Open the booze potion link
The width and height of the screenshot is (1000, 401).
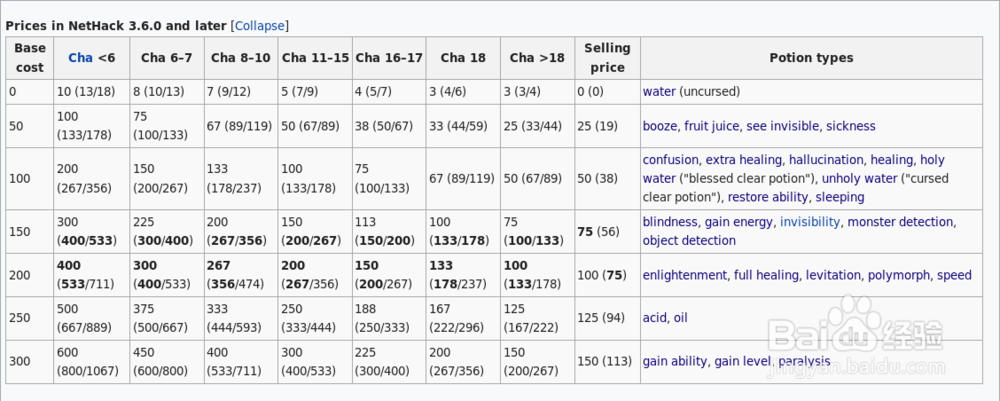pyautogui.click(x=659, y=126)
